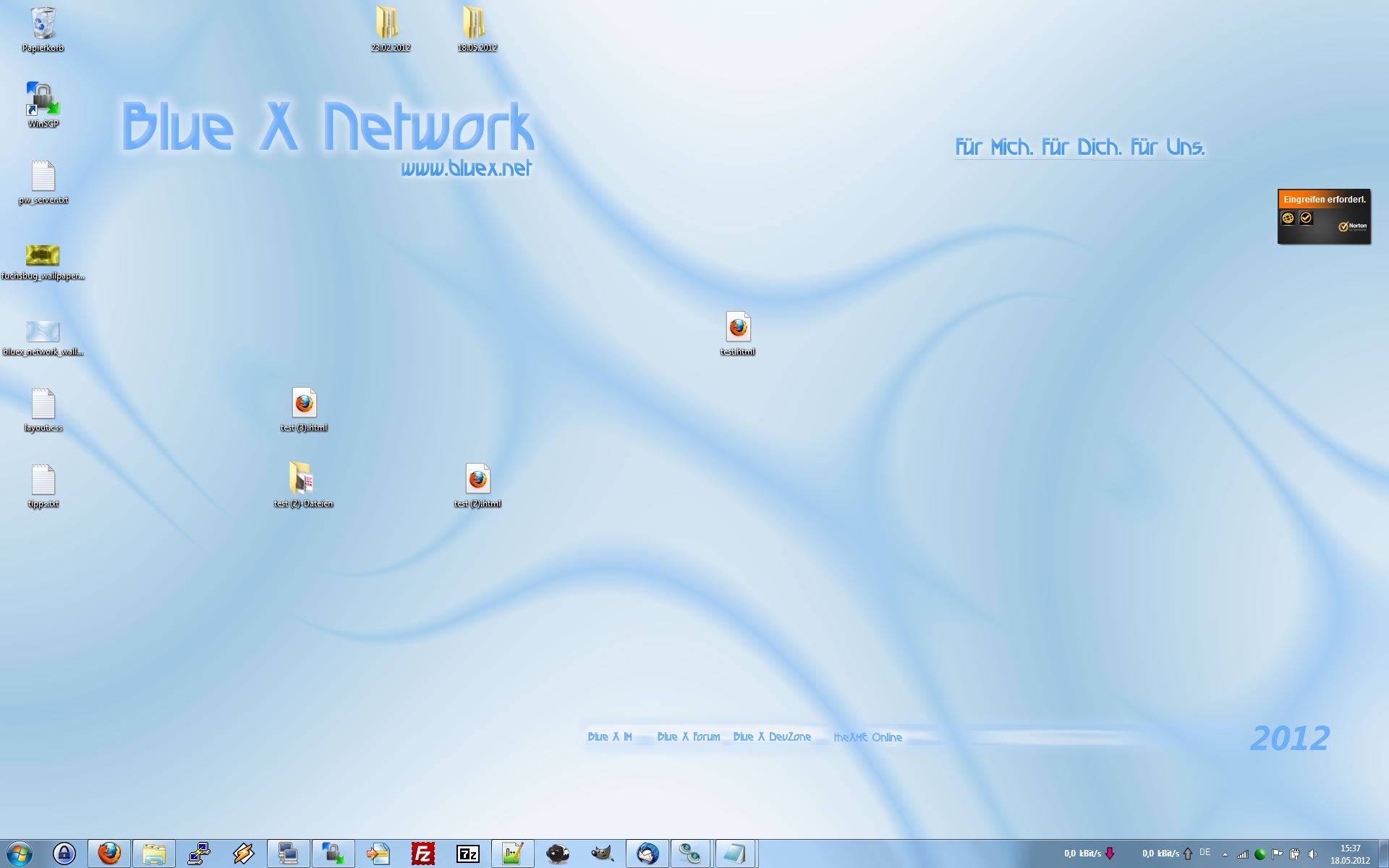Image resolution: width=1389 pixels, height=868 pixels.
Task: Open Action Center flag tray icon
Action: tap(1278, 854)
